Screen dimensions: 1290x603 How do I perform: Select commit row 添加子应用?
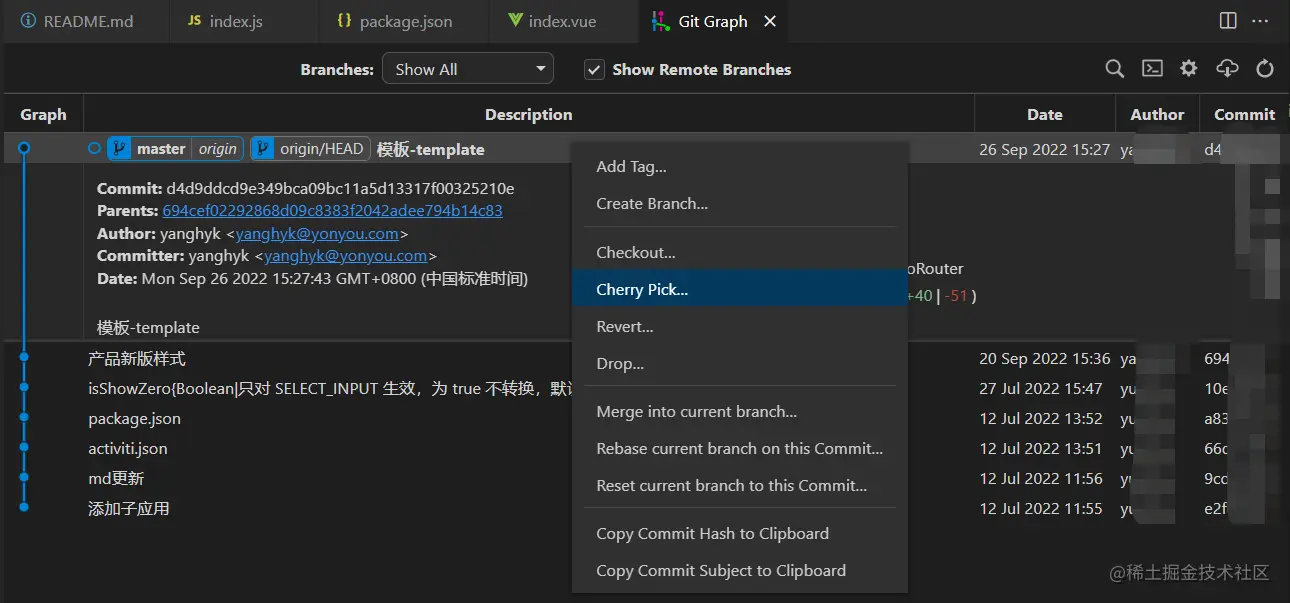point(645,508)
